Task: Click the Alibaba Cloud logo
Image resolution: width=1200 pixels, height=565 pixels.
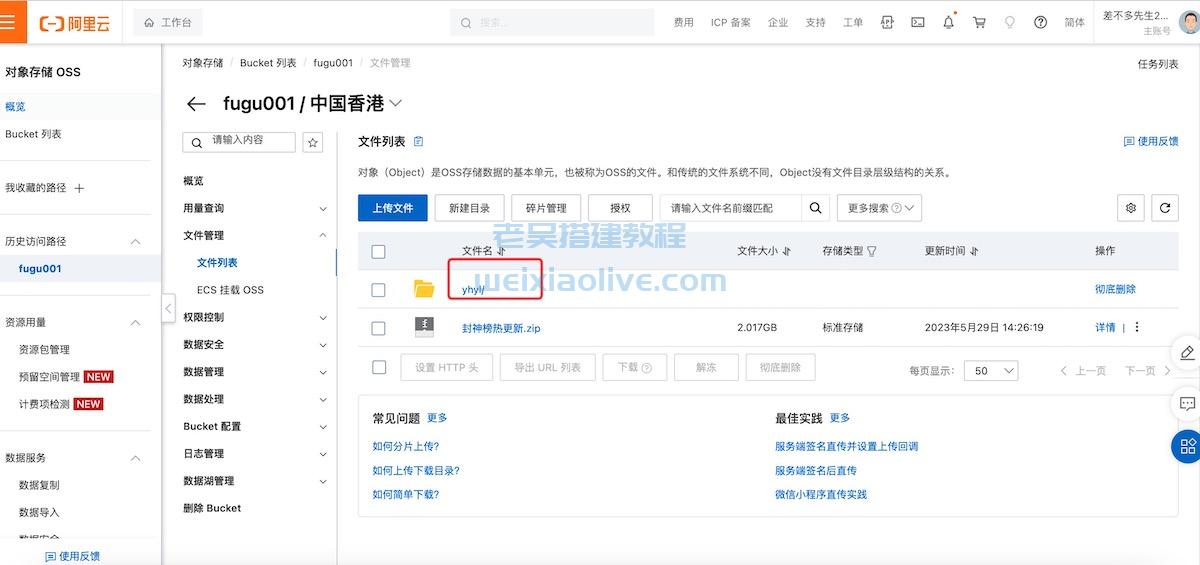Action: click(75, 22)
